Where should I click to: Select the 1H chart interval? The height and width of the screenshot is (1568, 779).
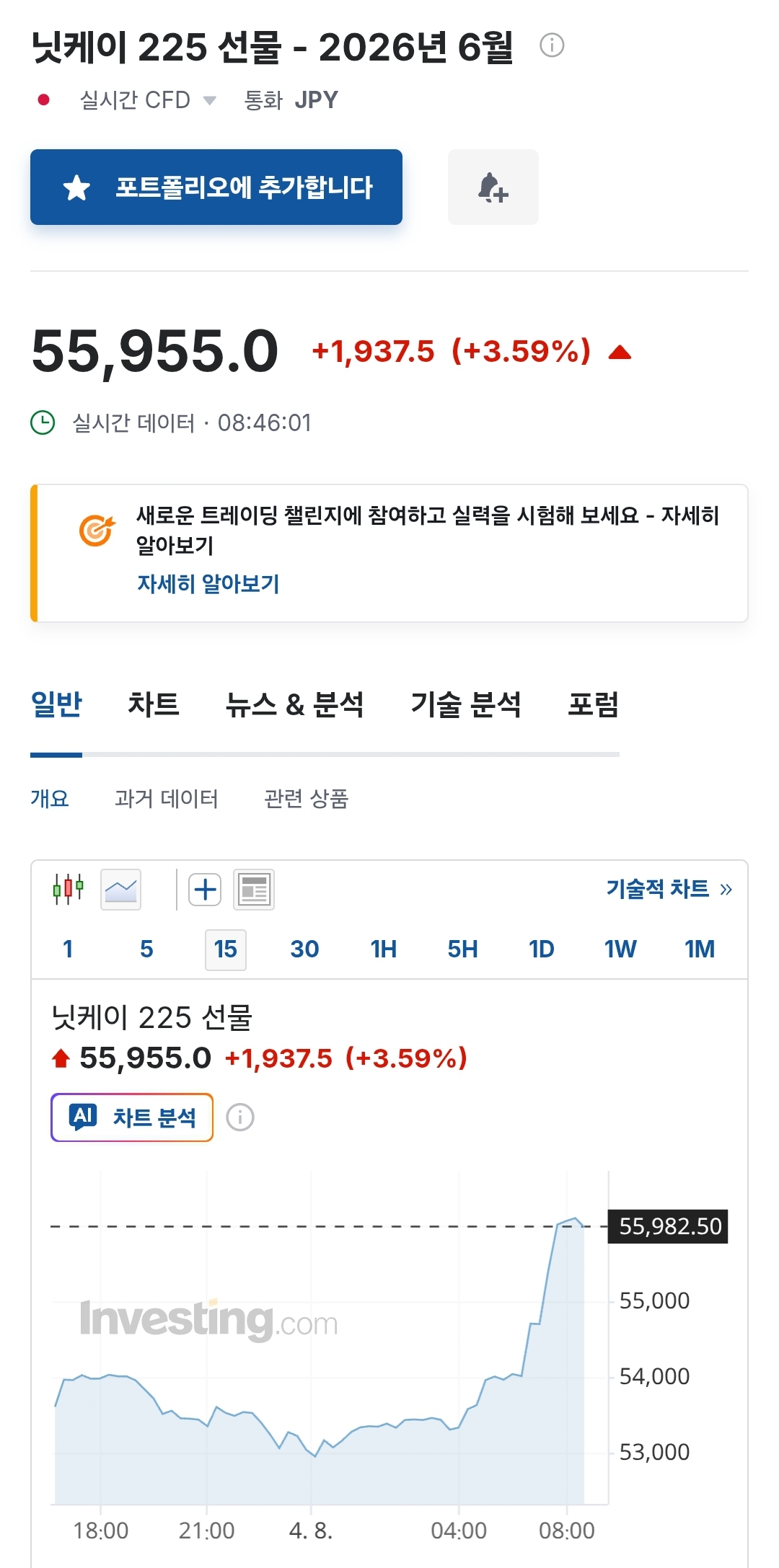(384, 949)
